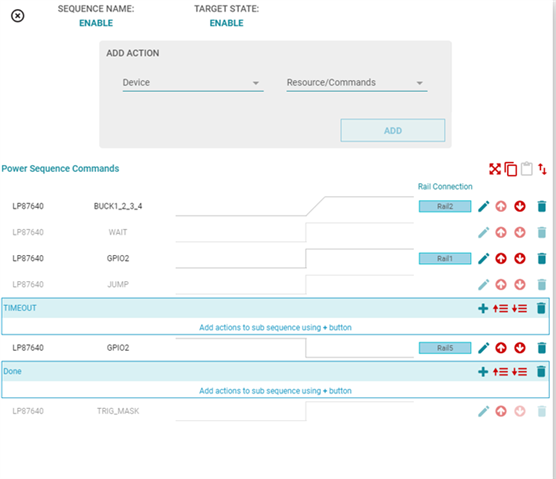Move the BUCK1_2_3_4 row down

pos(520,206)
